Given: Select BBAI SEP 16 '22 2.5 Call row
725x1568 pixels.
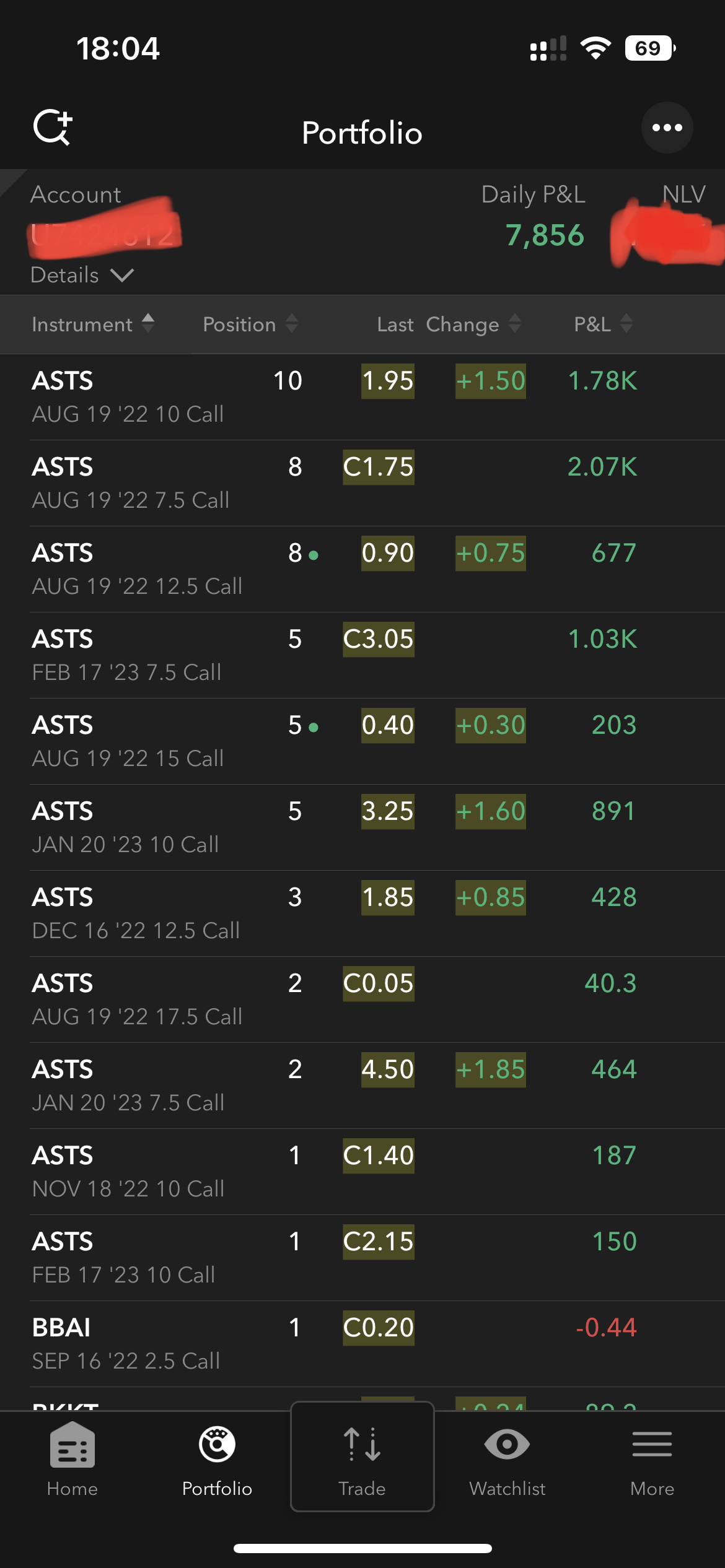Looking at the screenshot, I should pos(126,1343).
